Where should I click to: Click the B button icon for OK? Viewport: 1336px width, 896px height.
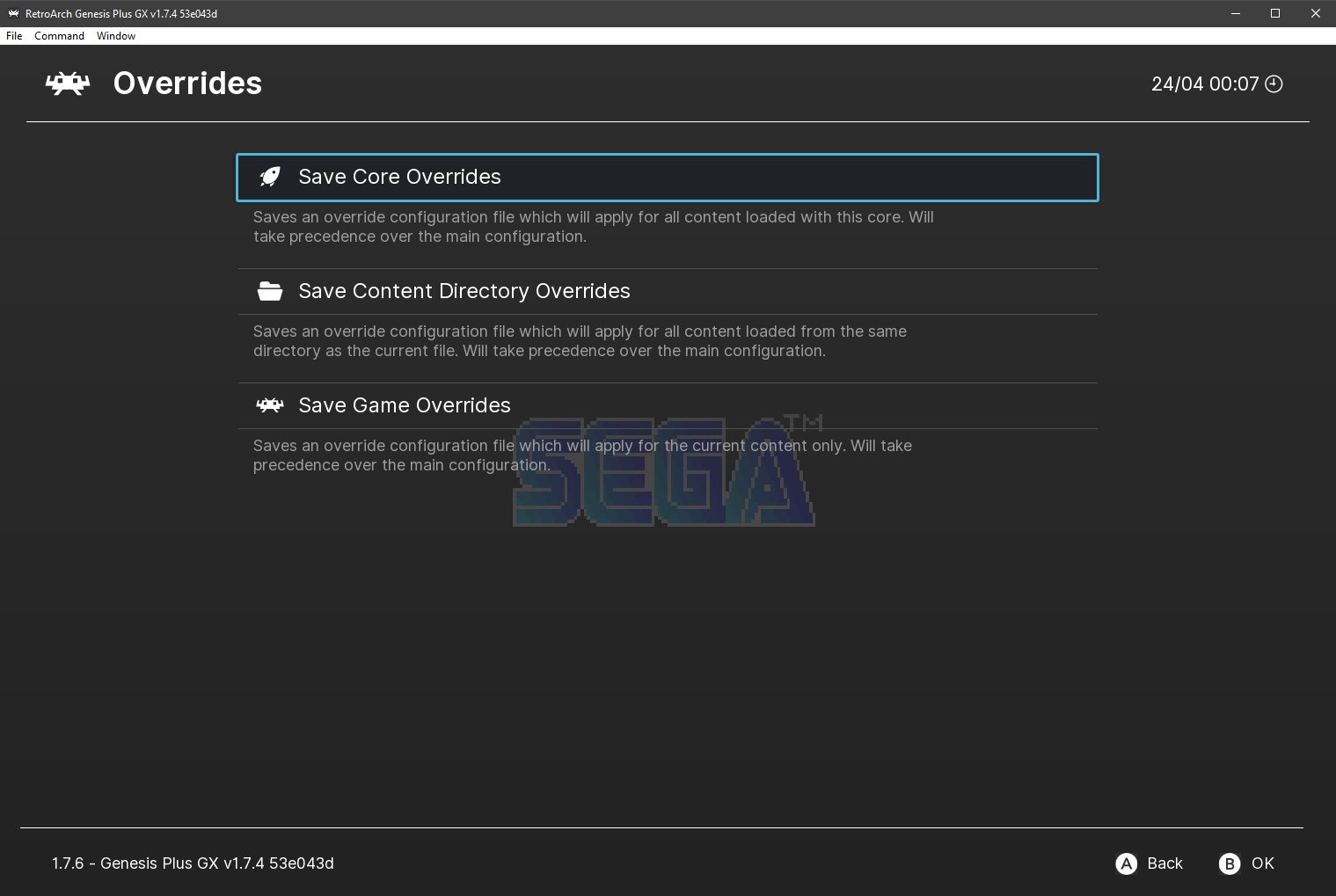coord(1230,863)
